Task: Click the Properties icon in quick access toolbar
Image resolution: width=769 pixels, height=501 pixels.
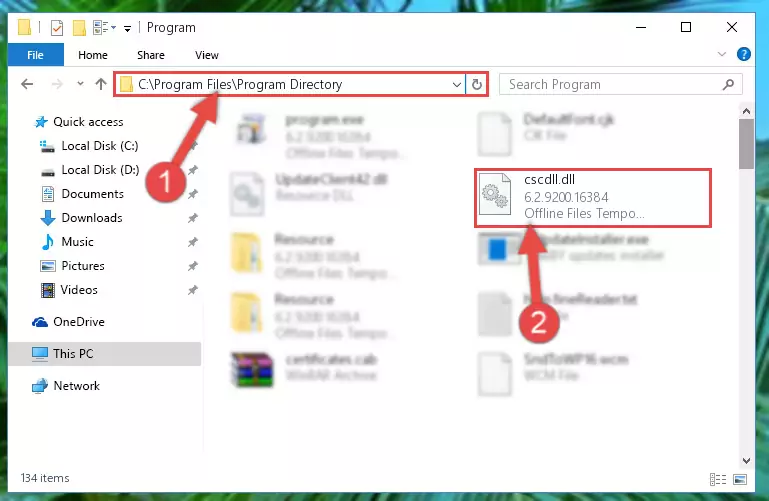Action: tap(57, 28)
